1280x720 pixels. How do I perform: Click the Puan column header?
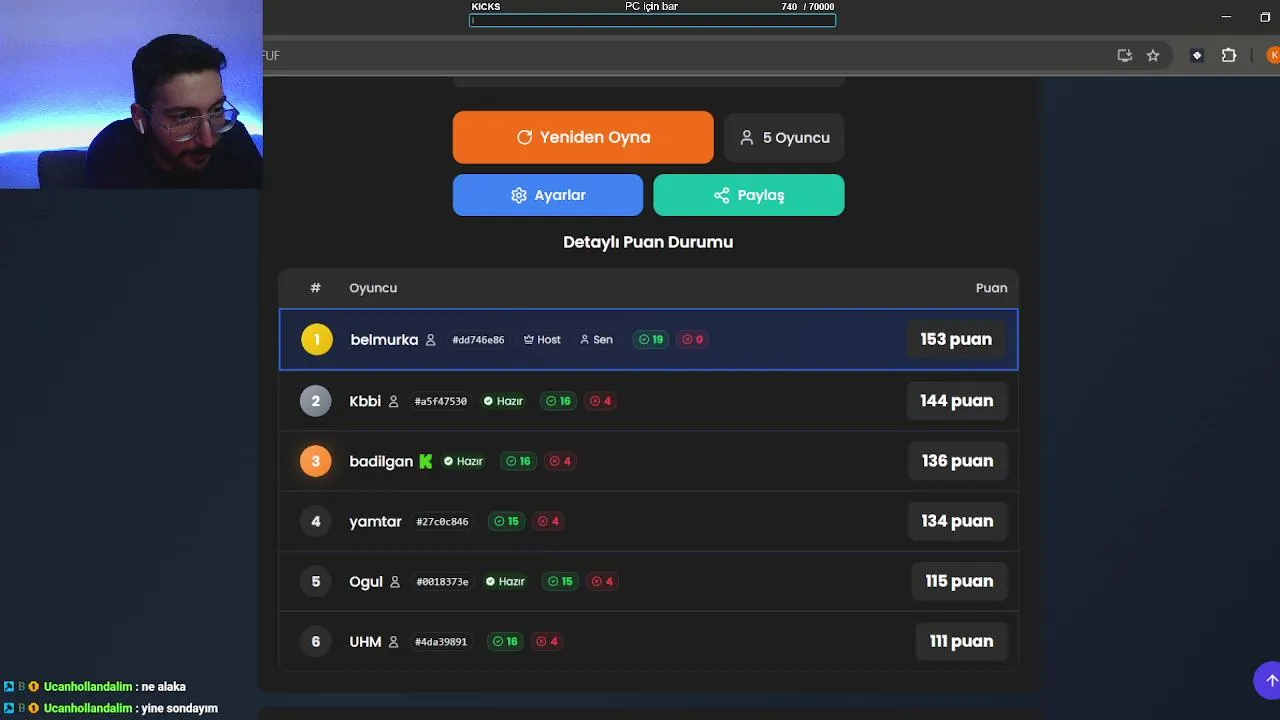click(x=992, y=288)
